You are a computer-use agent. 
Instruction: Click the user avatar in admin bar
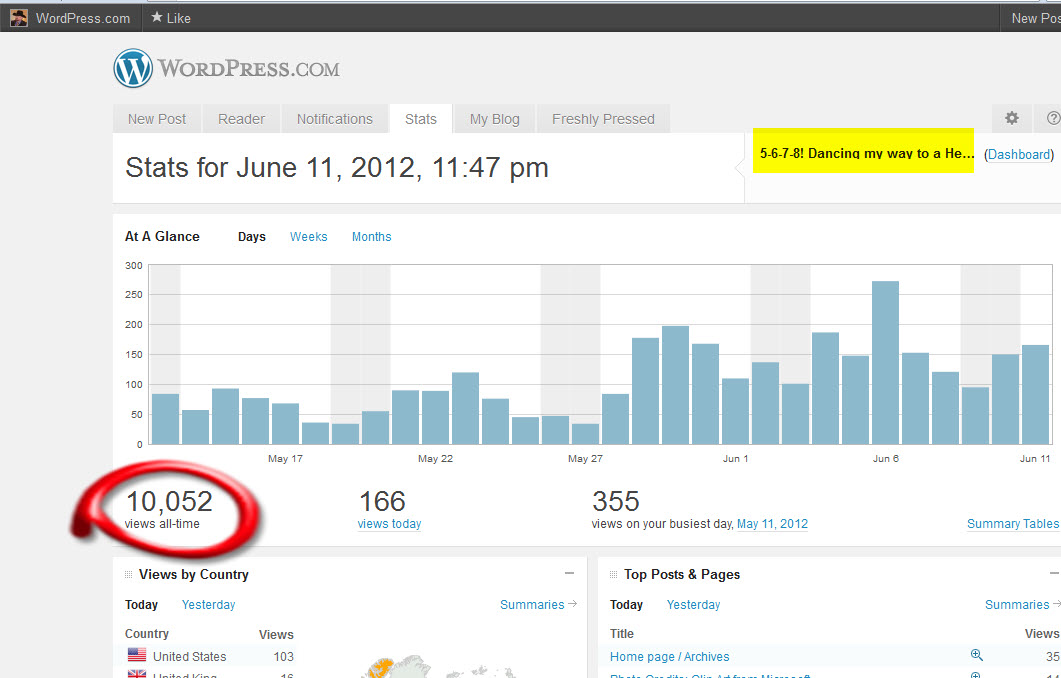click(x=19, y=18)
